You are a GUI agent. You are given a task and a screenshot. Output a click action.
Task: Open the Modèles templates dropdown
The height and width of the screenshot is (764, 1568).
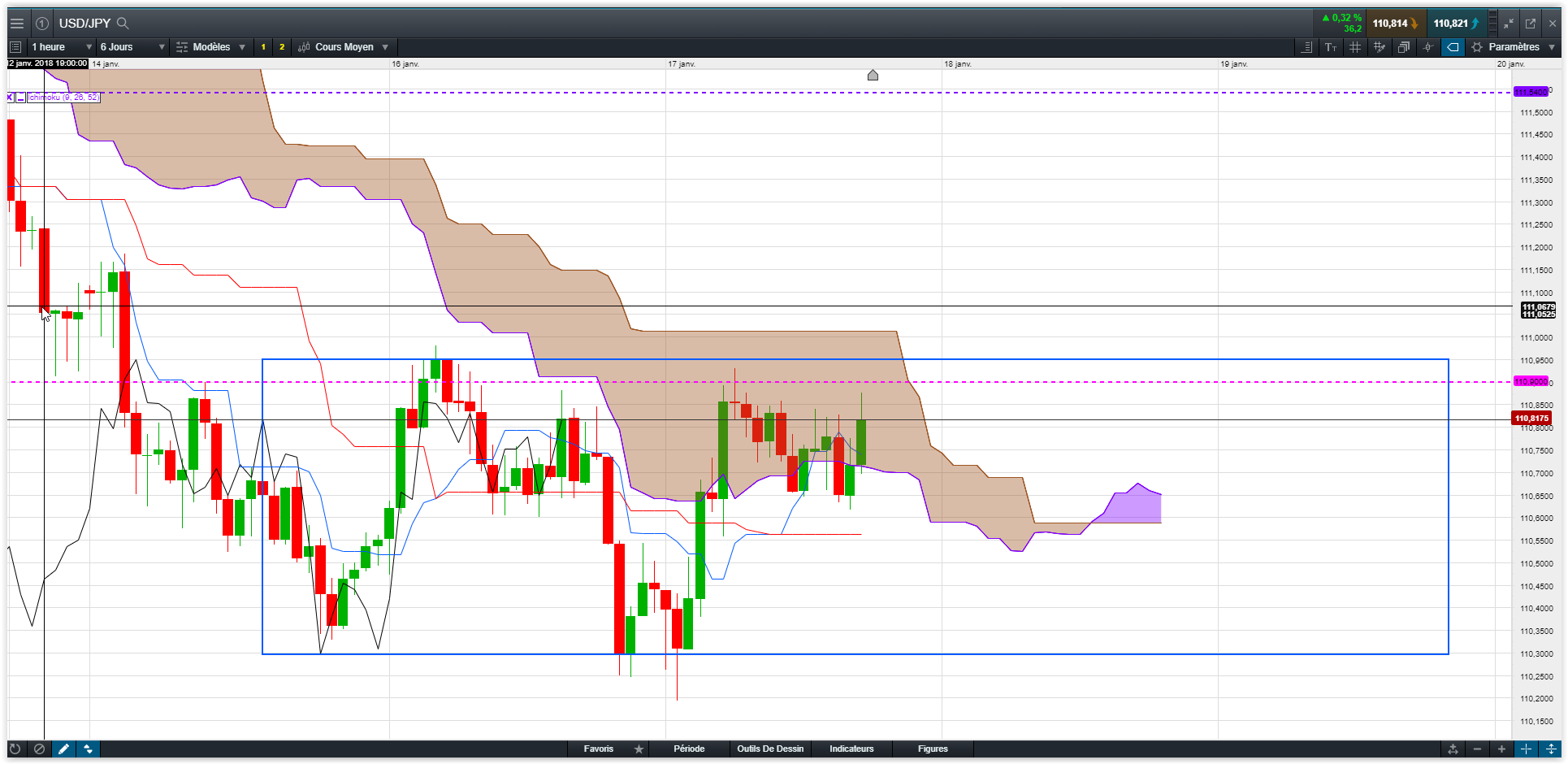(211, 47)
